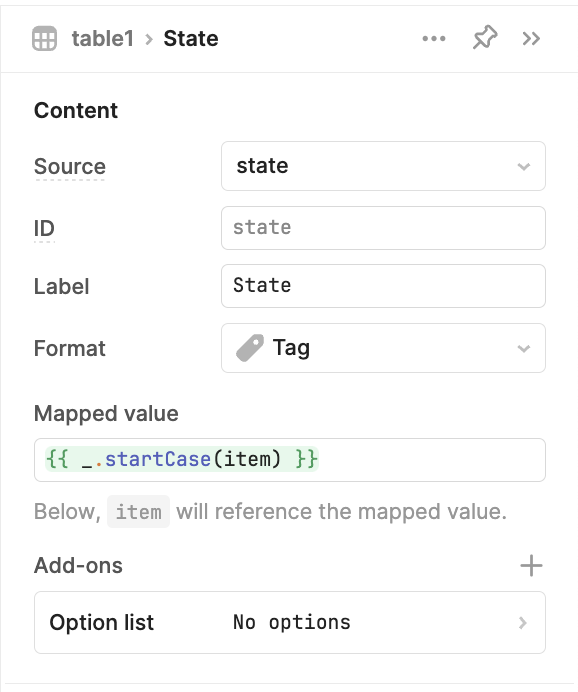The width and height of the screenshot is (578, 692).
Task: Pin the inspector panel with pin icon
Action: pyautogui.click(x=485, y=38)
